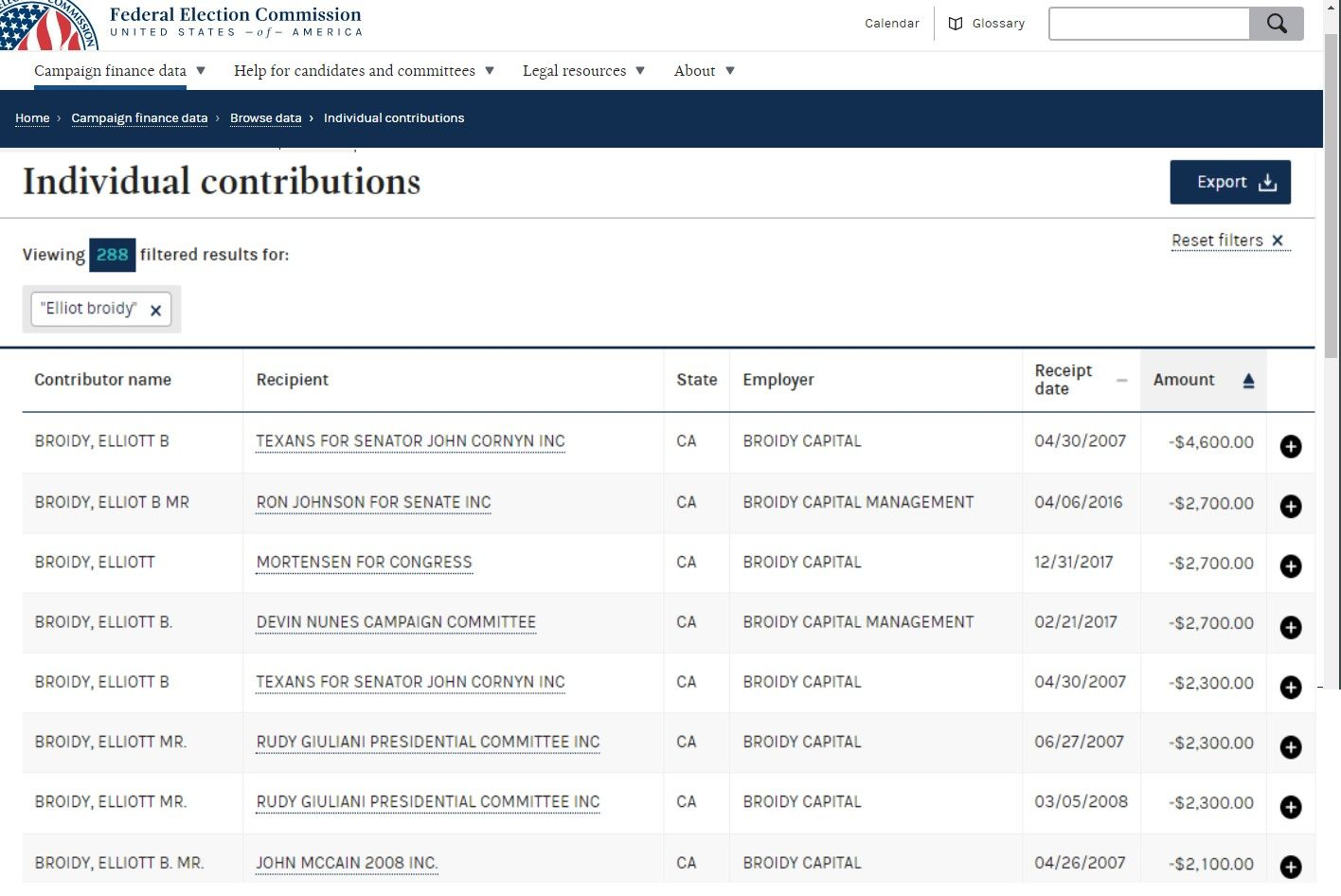
Task: Open Ron Johnson for Senate Inc recipient
Action: pos(374,502)
